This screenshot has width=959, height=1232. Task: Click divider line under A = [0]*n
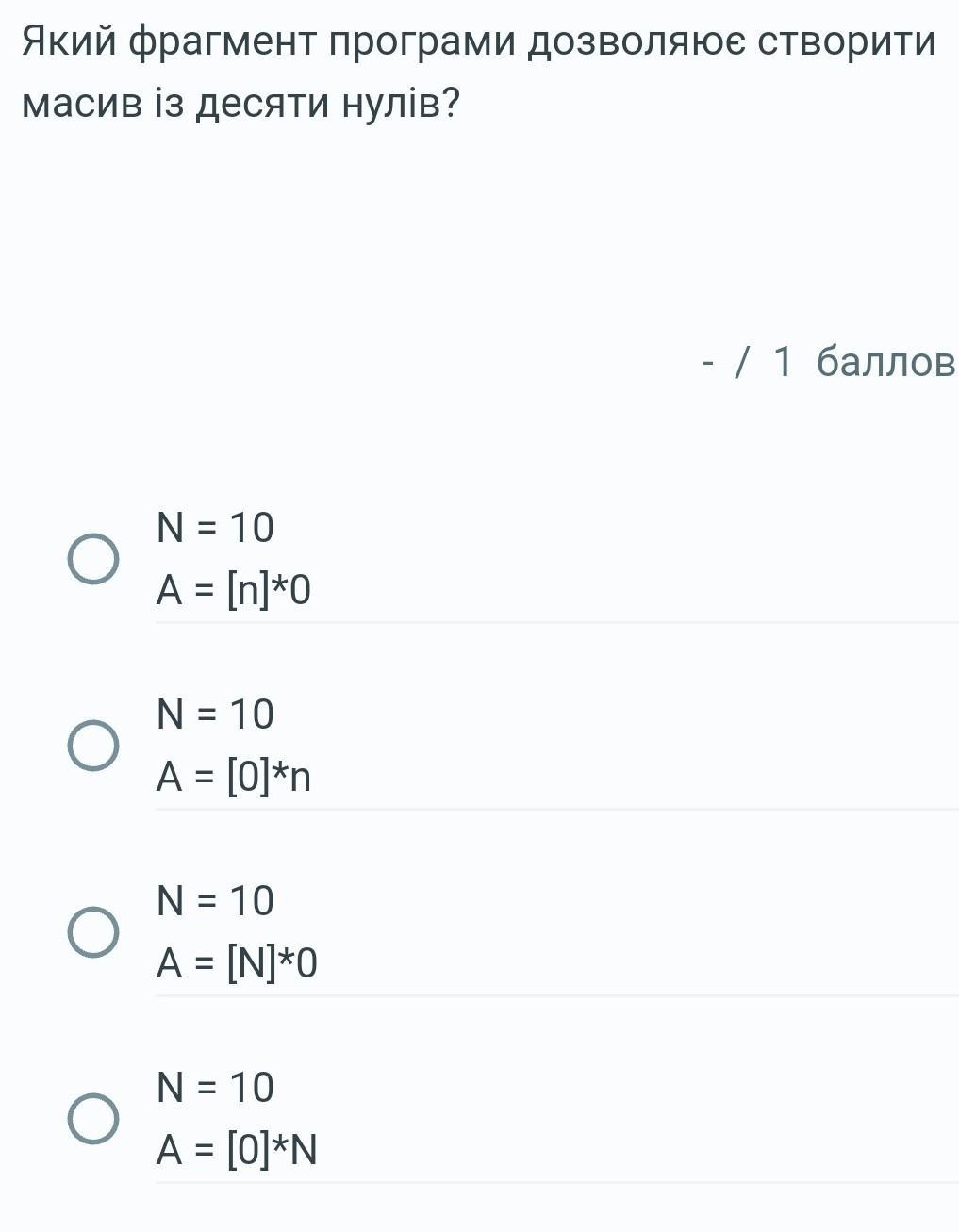(556, 809)
